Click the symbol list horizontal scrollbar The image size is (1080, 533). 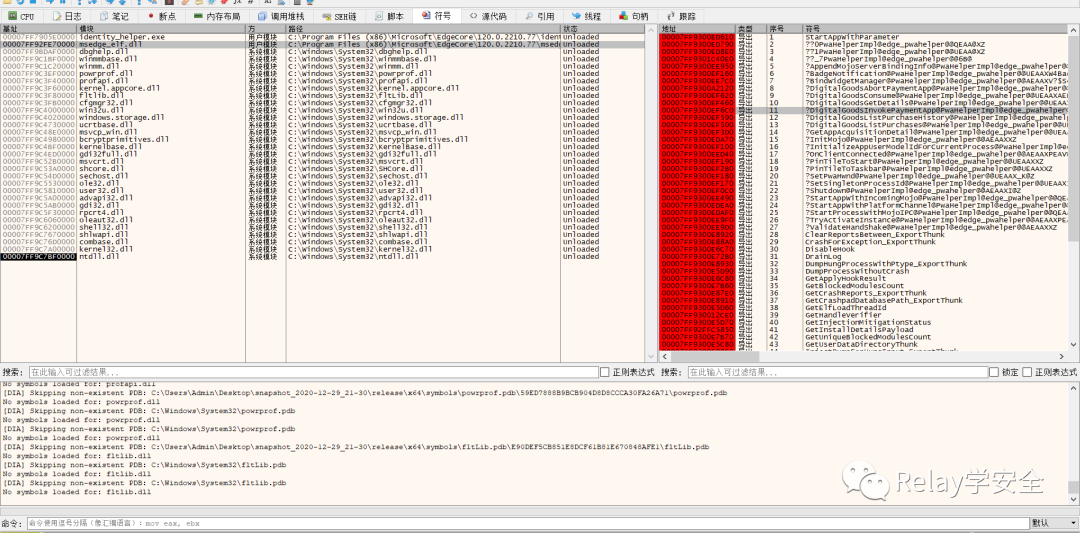tap(864, 356)
